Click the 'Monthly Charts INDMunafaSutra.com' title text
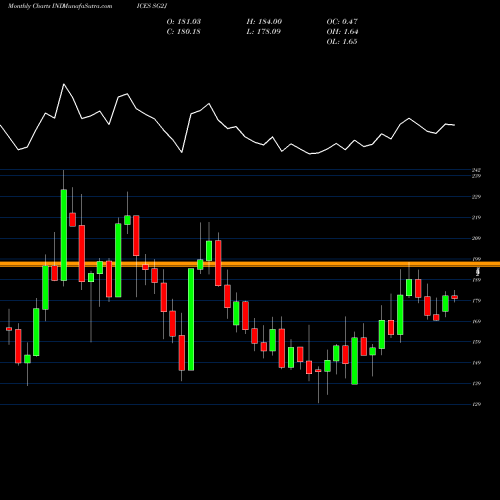Viewport: 500px width, 500px height. tap(60, 6)
